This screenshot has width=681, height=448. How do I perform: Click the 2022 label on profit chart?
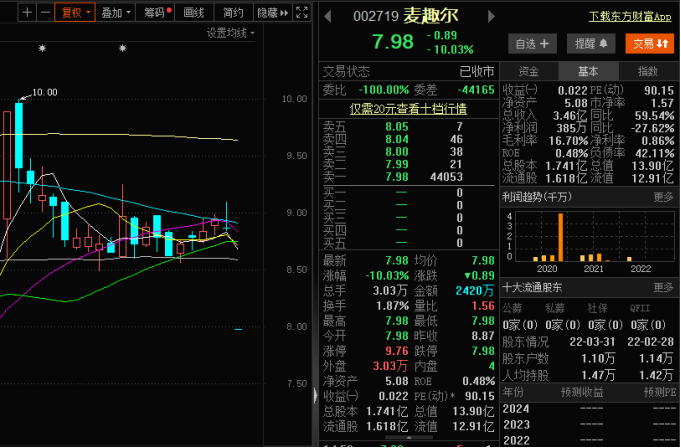641,269
